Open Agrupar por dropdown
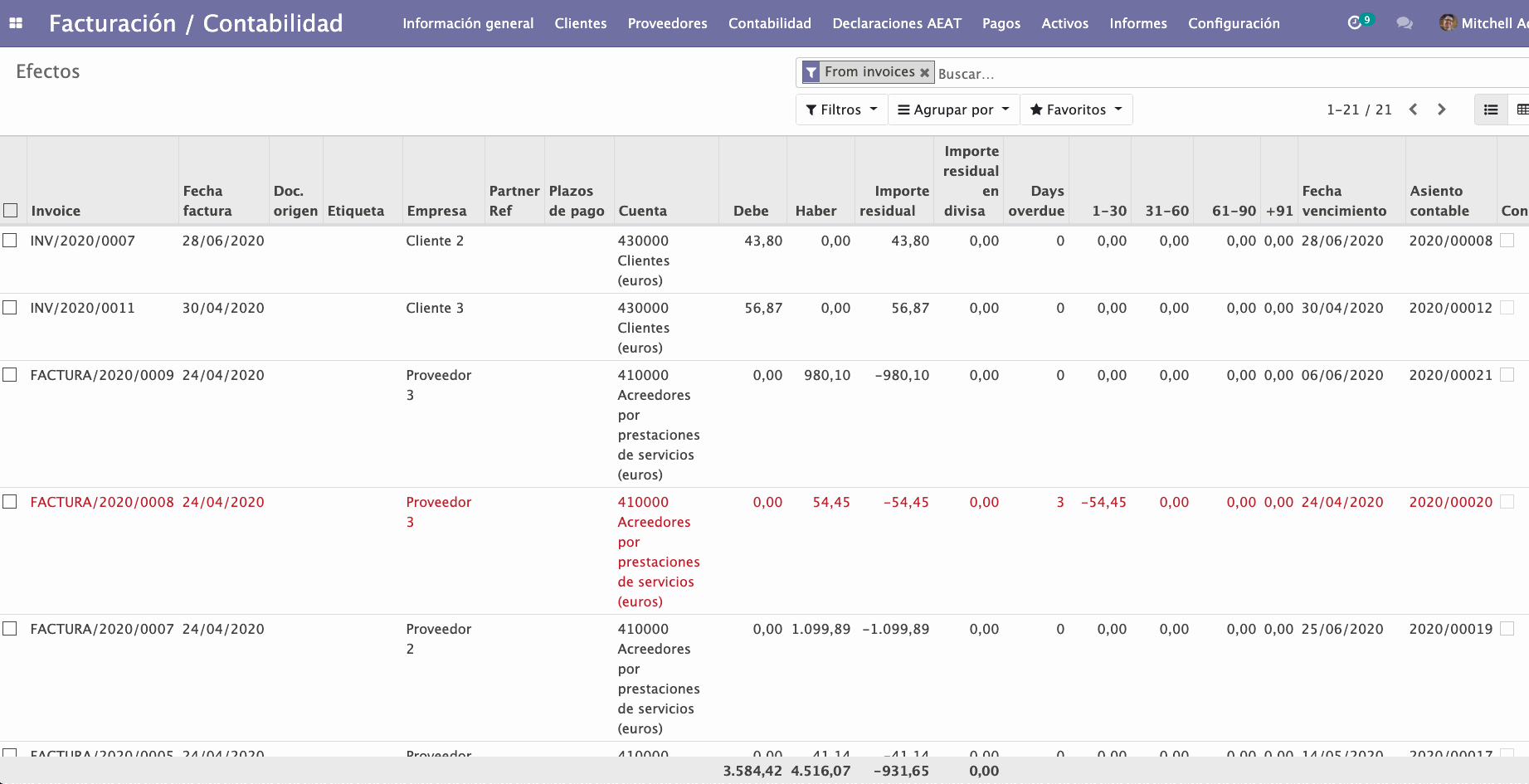Viewport: 1529px width, 784px height. click(x=954, y=110)
